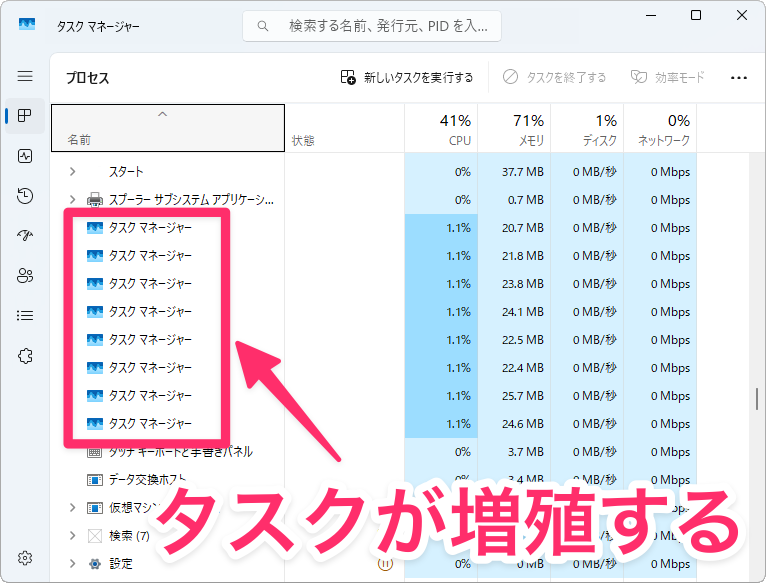Select the first タスク マネージャー process
Screen dimensions: 766x583
click(150, 228)
